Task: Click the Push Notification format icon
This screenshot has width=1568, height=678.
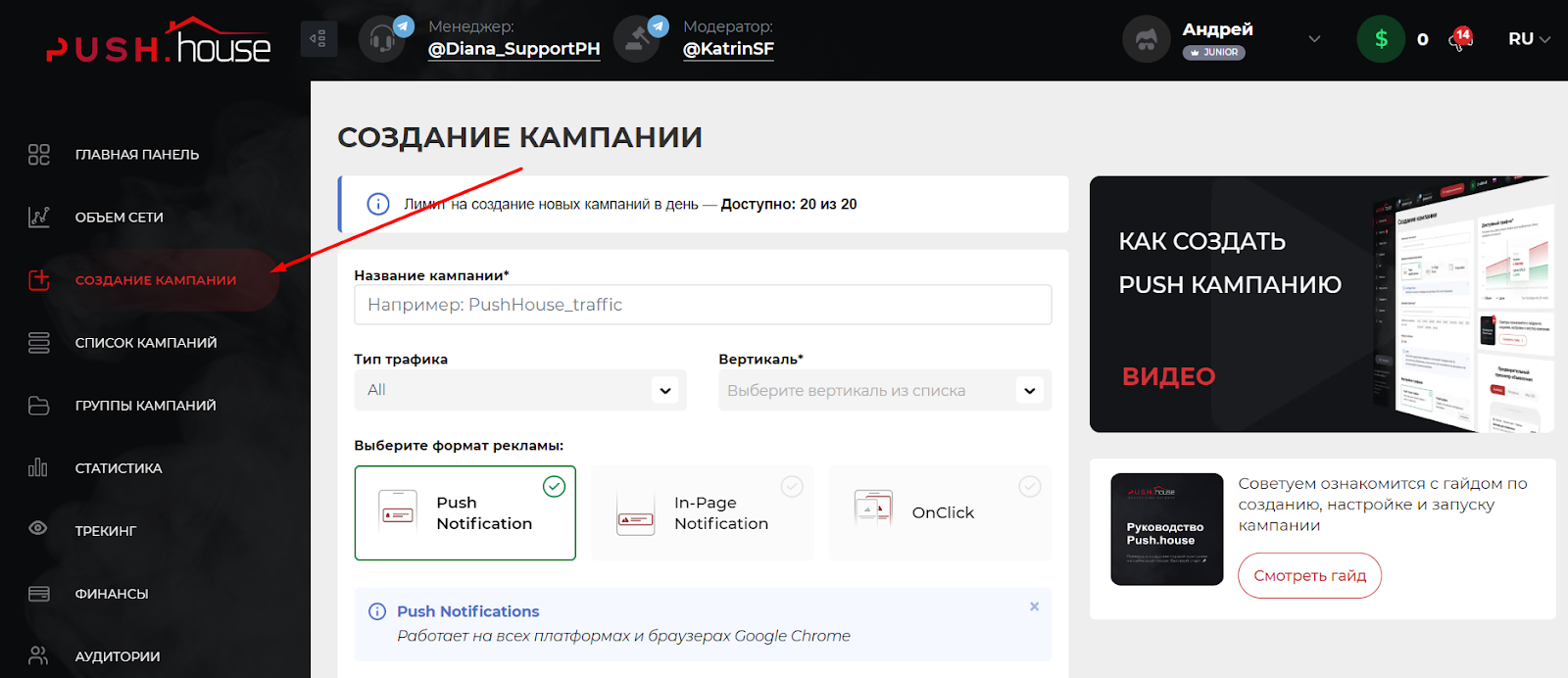Action: point(397,512)
